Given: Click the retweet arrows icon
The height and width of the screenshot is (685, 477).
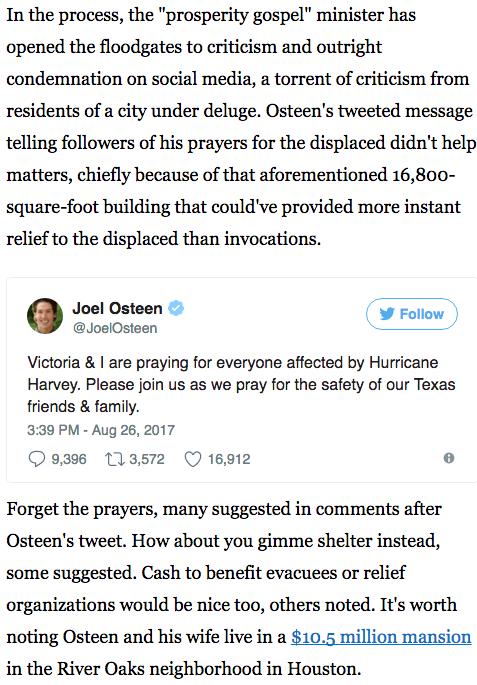Looking at the screenshot, I should tap(115, 459).
